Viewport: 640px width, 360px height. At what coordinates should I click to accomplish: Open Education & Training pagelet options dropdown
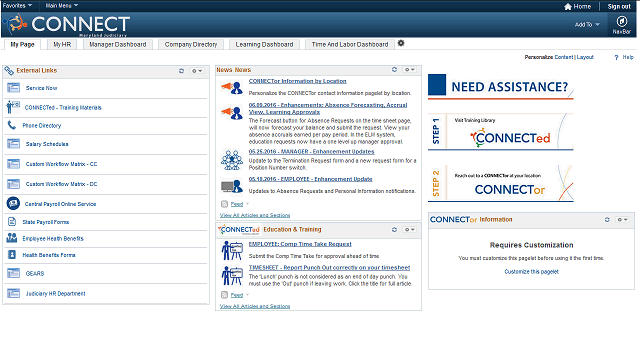tap(409, 230)
